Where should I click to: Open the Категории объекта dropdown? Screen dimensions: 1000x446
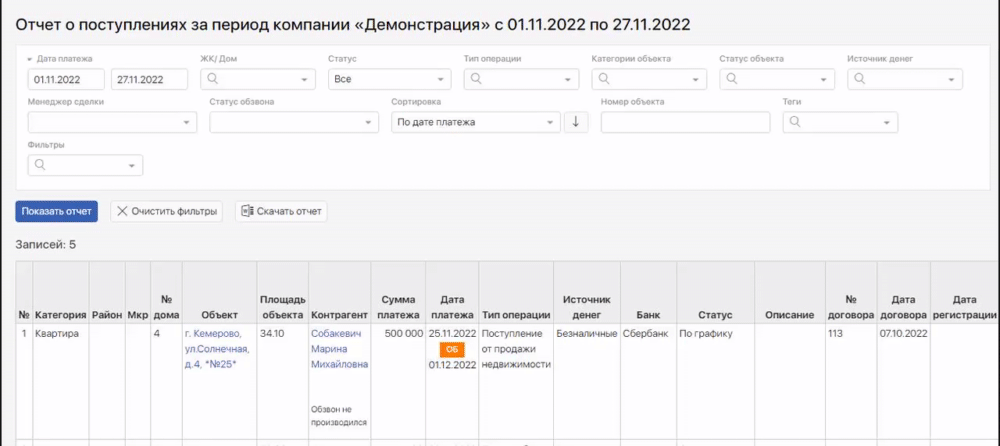point(648,79)
